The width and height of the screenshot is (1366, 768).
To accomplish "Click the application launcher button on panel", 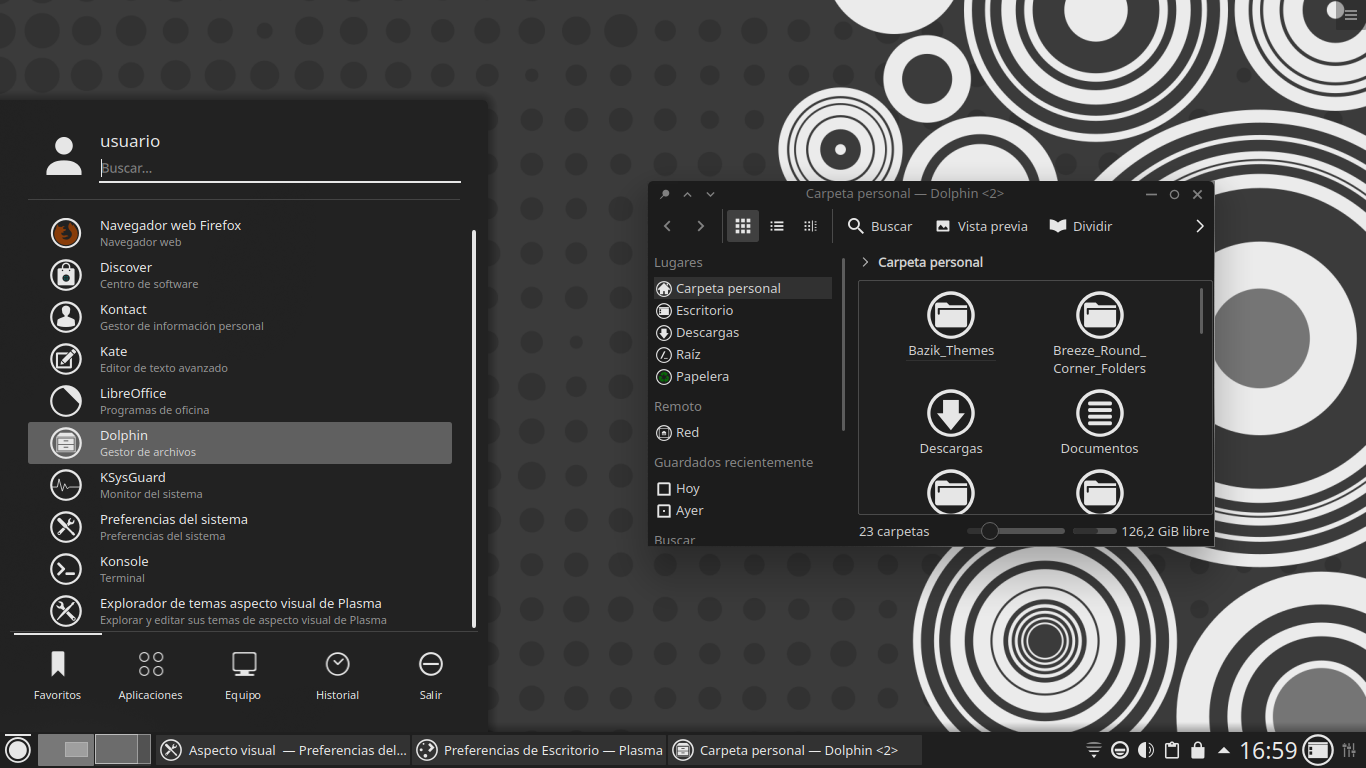I will click(x=18, y=749).
